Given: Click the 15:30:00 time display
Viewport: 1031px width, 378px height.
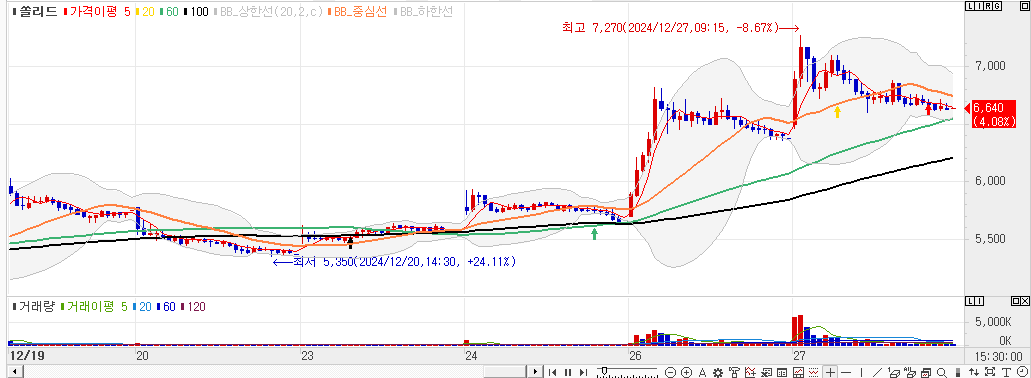Looking at the screenshot, I should tap(997, 356).
